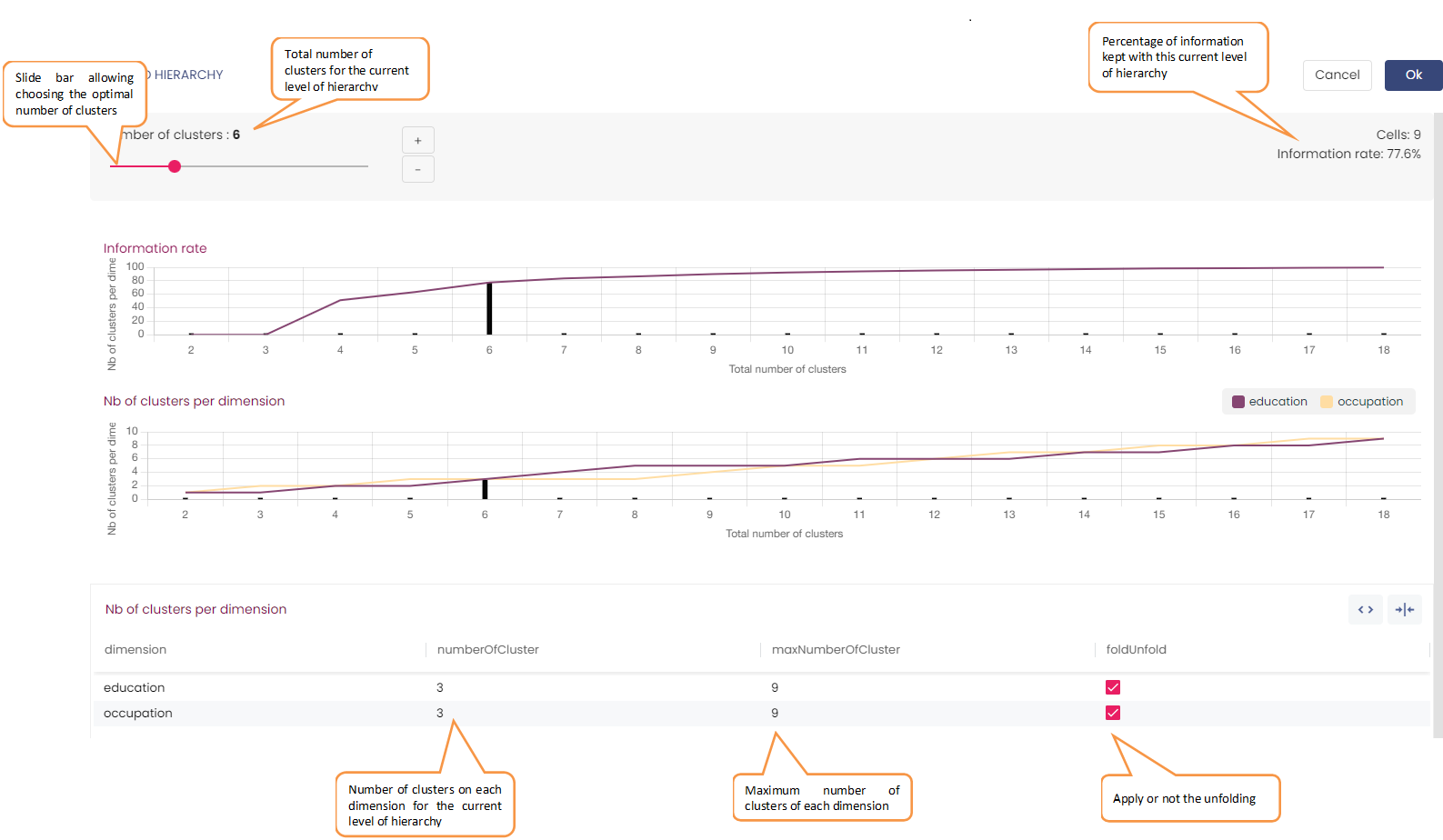Uncheck foldUnfold checkbox for education
Image resolution: width=1443 pixels, height=840 pixels.
point(1112,687)
